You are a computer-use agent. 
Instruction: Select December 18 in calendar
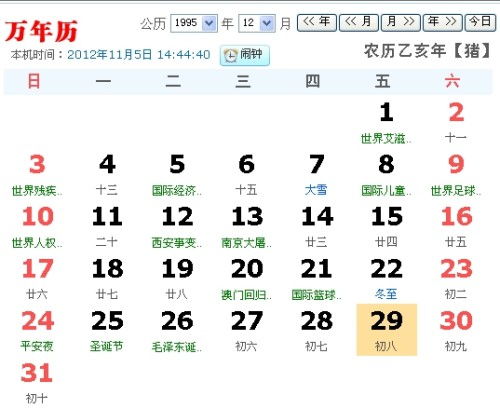(x=107, y=279)
